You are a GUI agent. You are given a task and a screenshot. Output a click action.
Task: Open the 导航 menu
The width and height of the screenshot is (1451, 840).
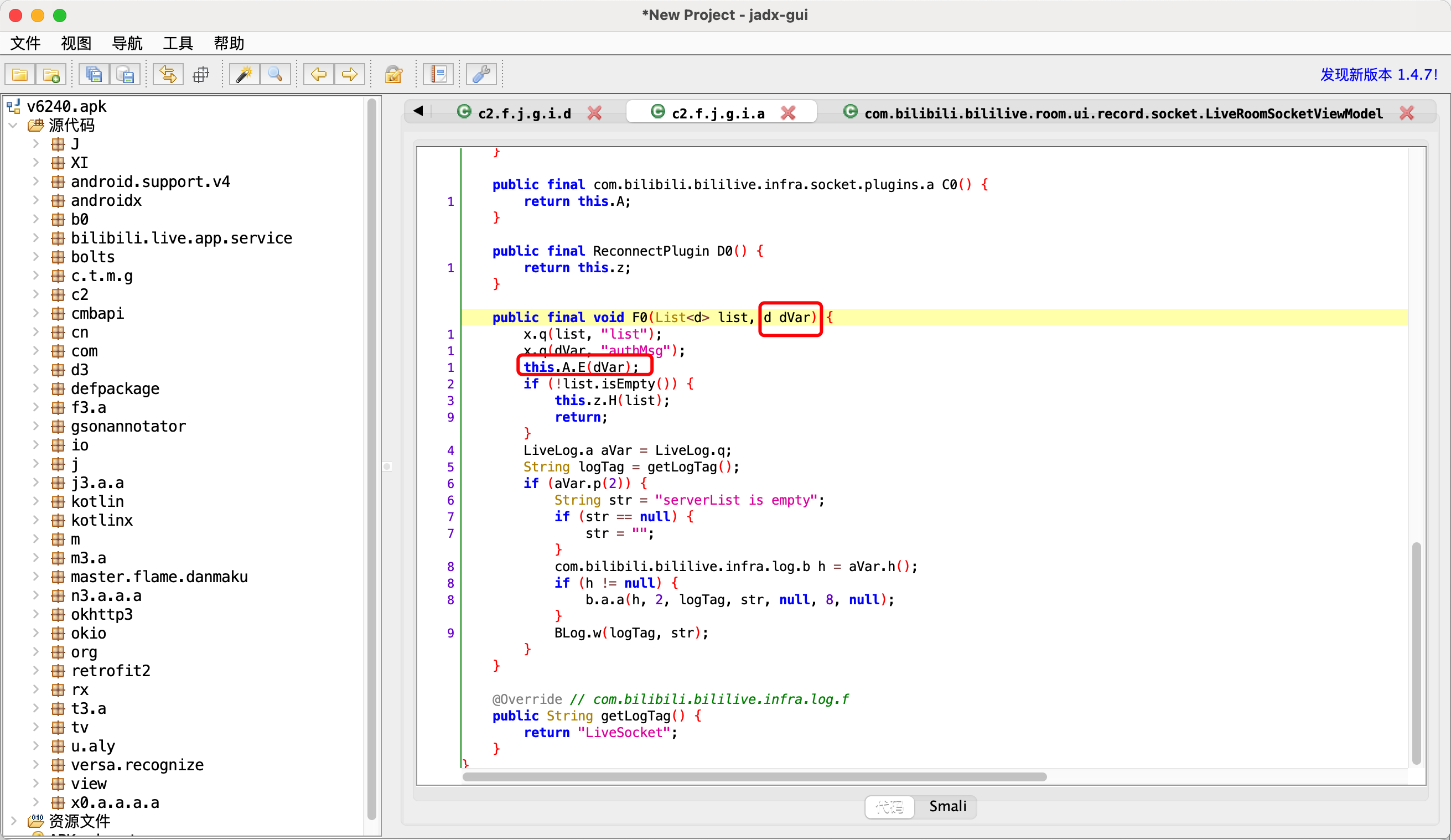click(127, 43)
